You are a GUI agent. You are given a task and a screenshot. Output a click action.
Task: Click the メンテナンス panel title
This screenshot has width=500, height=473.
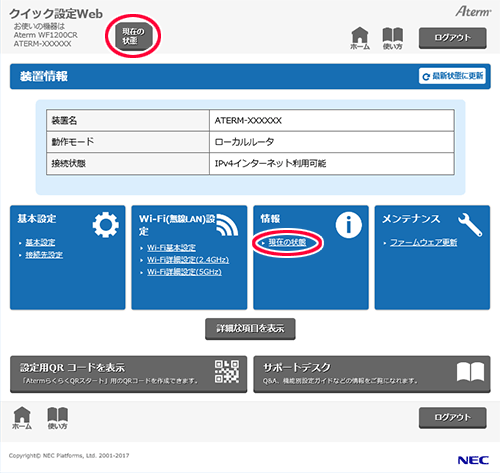click(411, 219)
